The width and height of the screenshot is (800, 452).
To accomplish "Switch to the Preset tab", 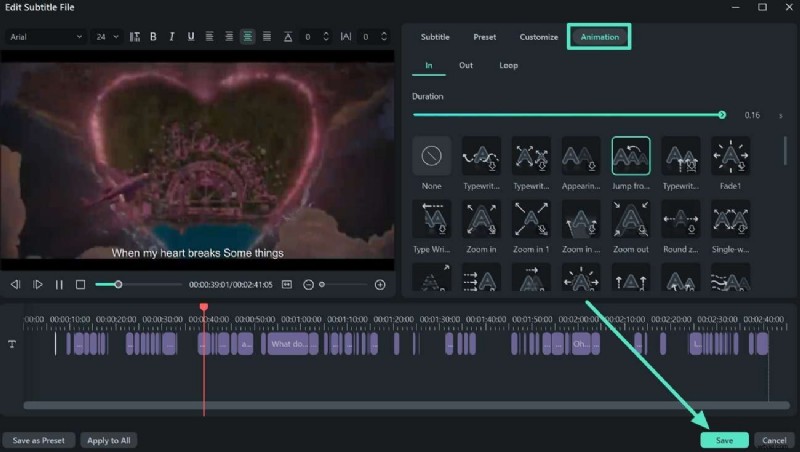I will coord(485,37).
